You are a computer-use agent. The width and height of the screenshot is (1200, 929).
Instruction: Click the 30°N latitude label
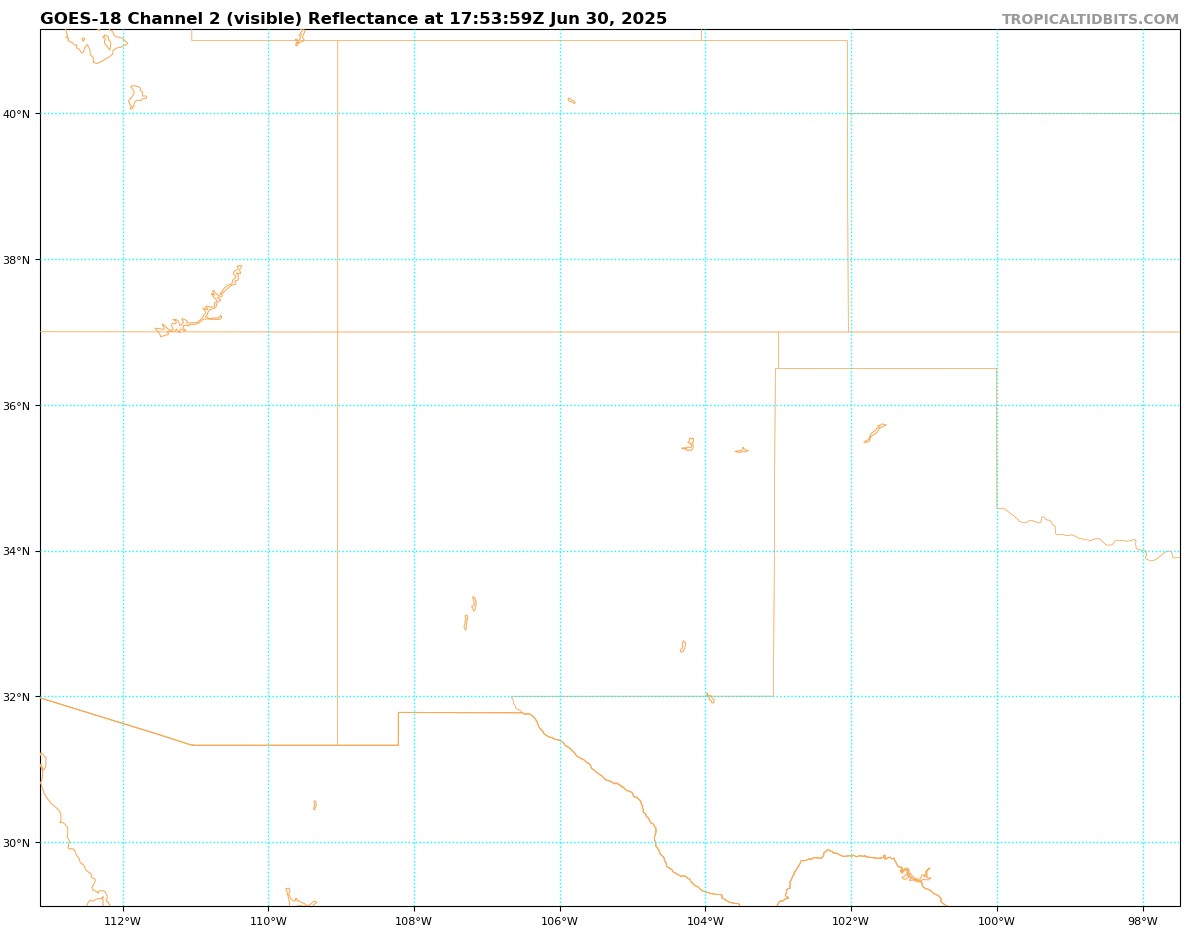[15, 843]
